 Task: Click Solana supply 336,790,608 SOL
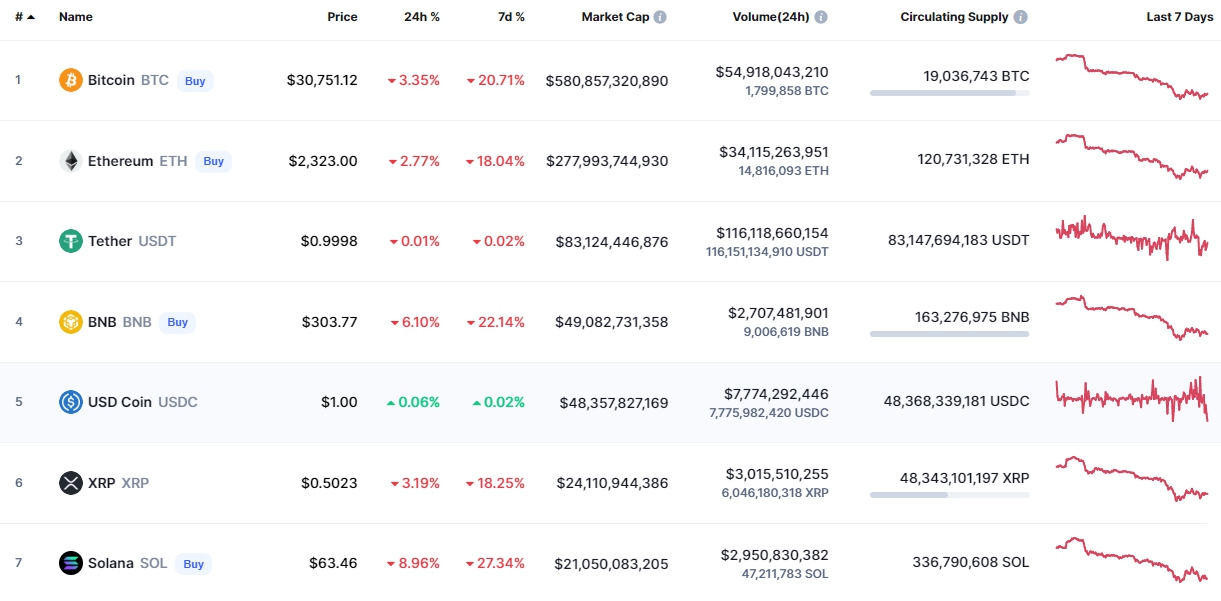pos(971,562)
